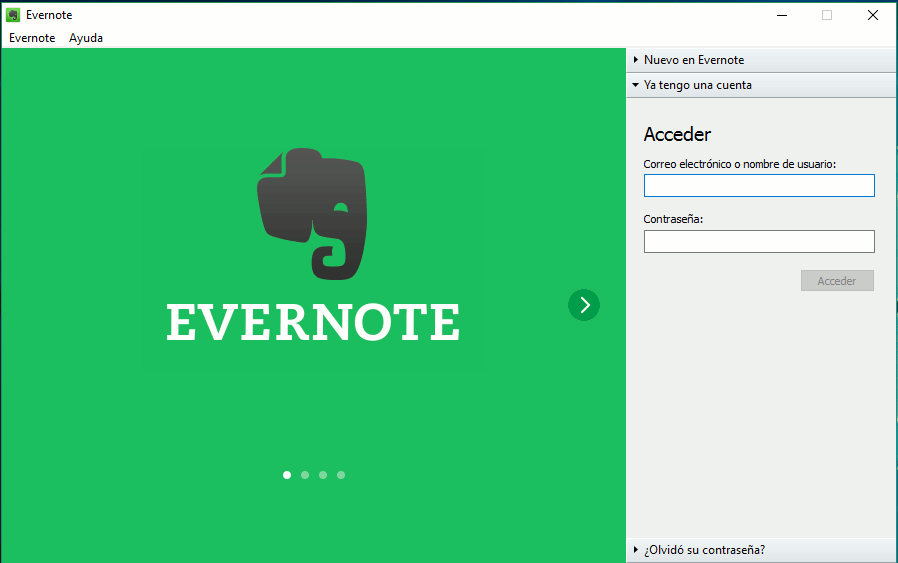
Task: Click the EVERNOTE wordmark text
Action: tap(313, 323)
